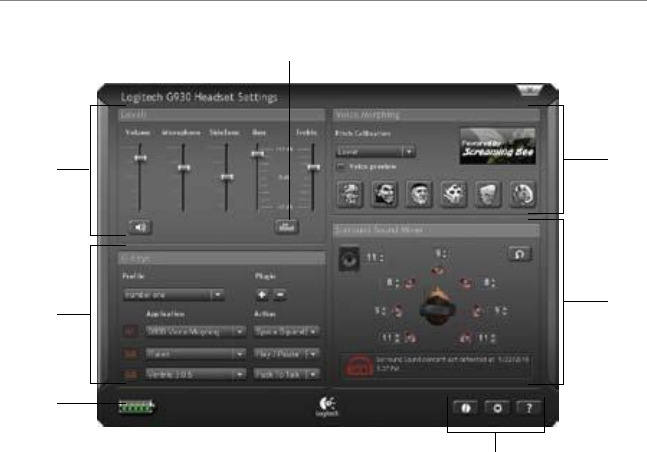Image resolution: width=647 pixels, height=452 pixels.
Task: Click the rear left speaker icon
Action: [x=410, y=338]
